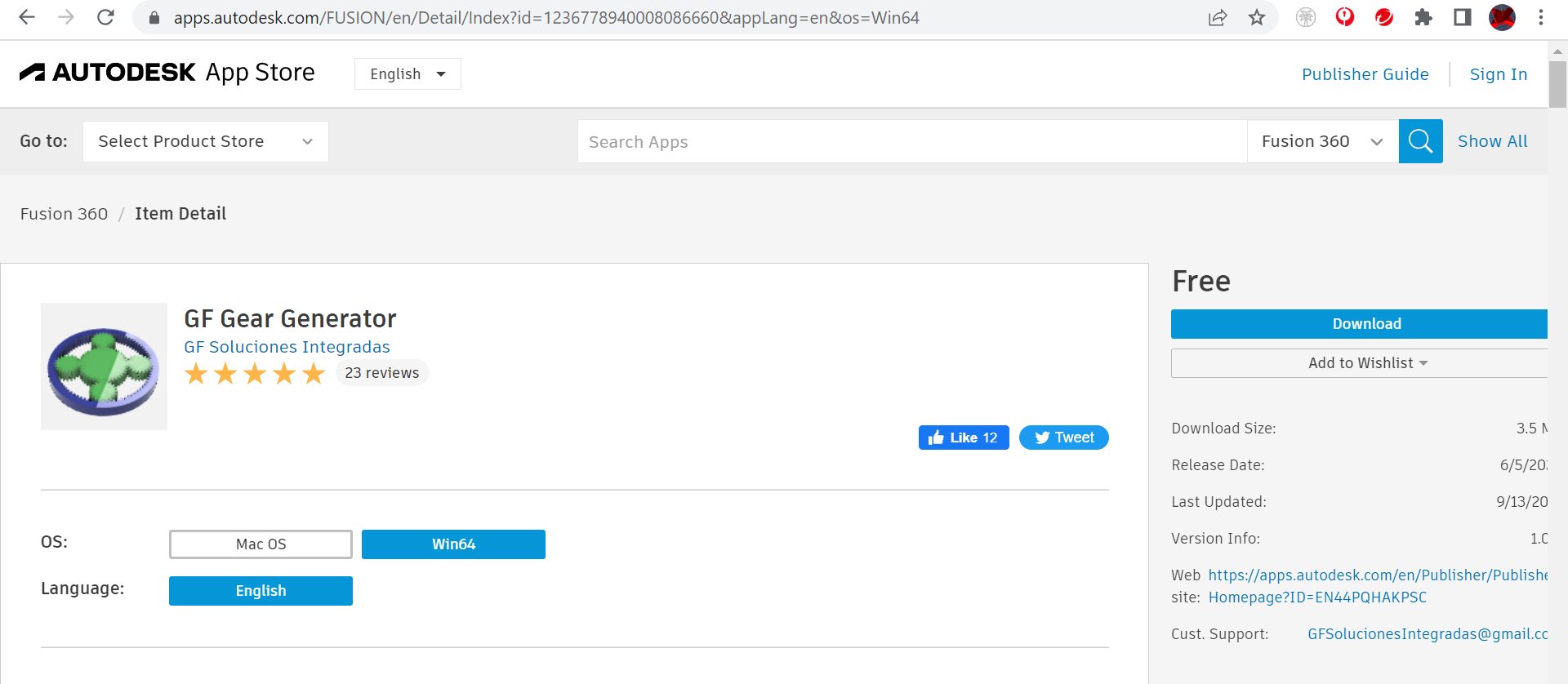Click the magnifier search button
Viewport: 1568px width, 684px height.
(1421, 141)
